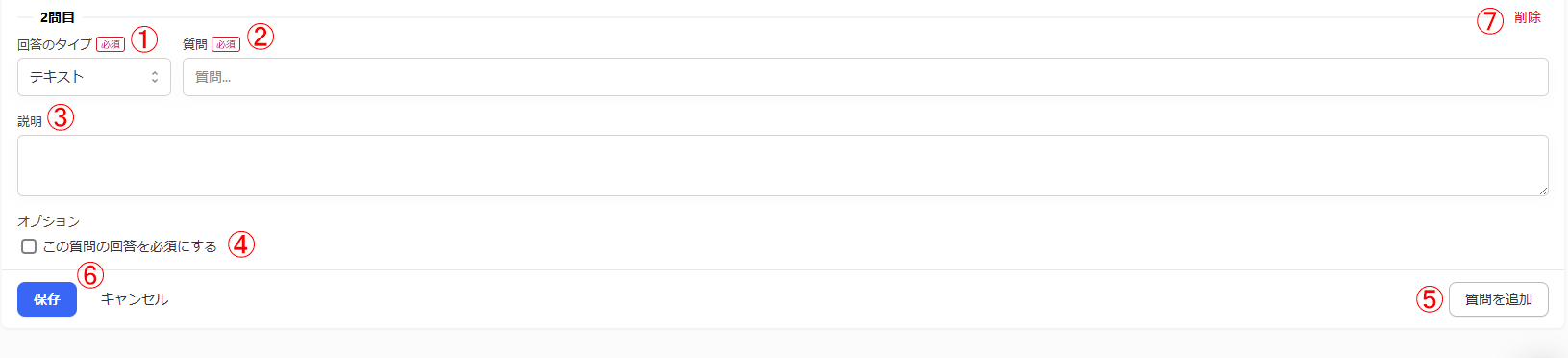The height and width of the screenshot is (358, 1568).
Task: Click the 説明 textarea resize grip corner
Action: [1543, 191]
